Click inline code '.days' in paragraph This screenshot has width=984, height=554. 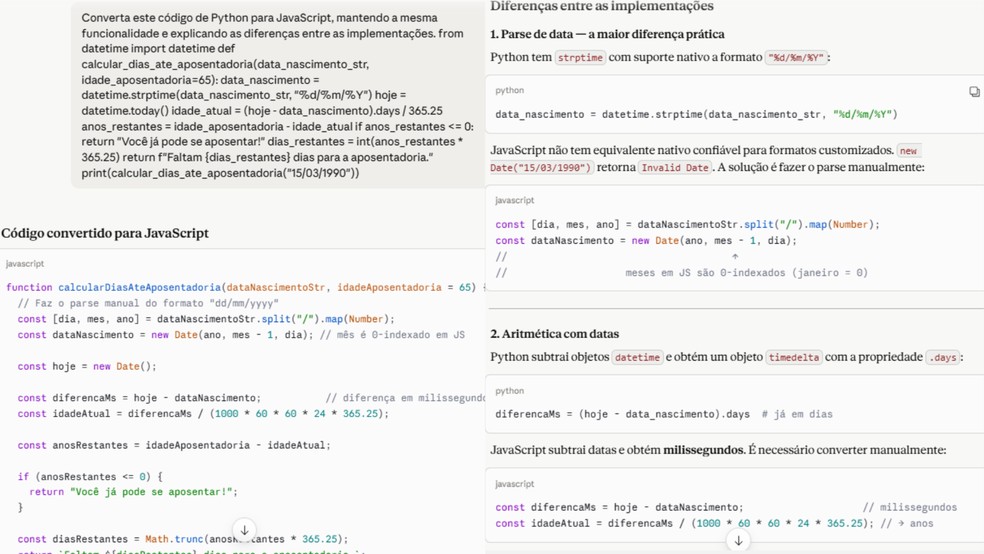[943, 358]
